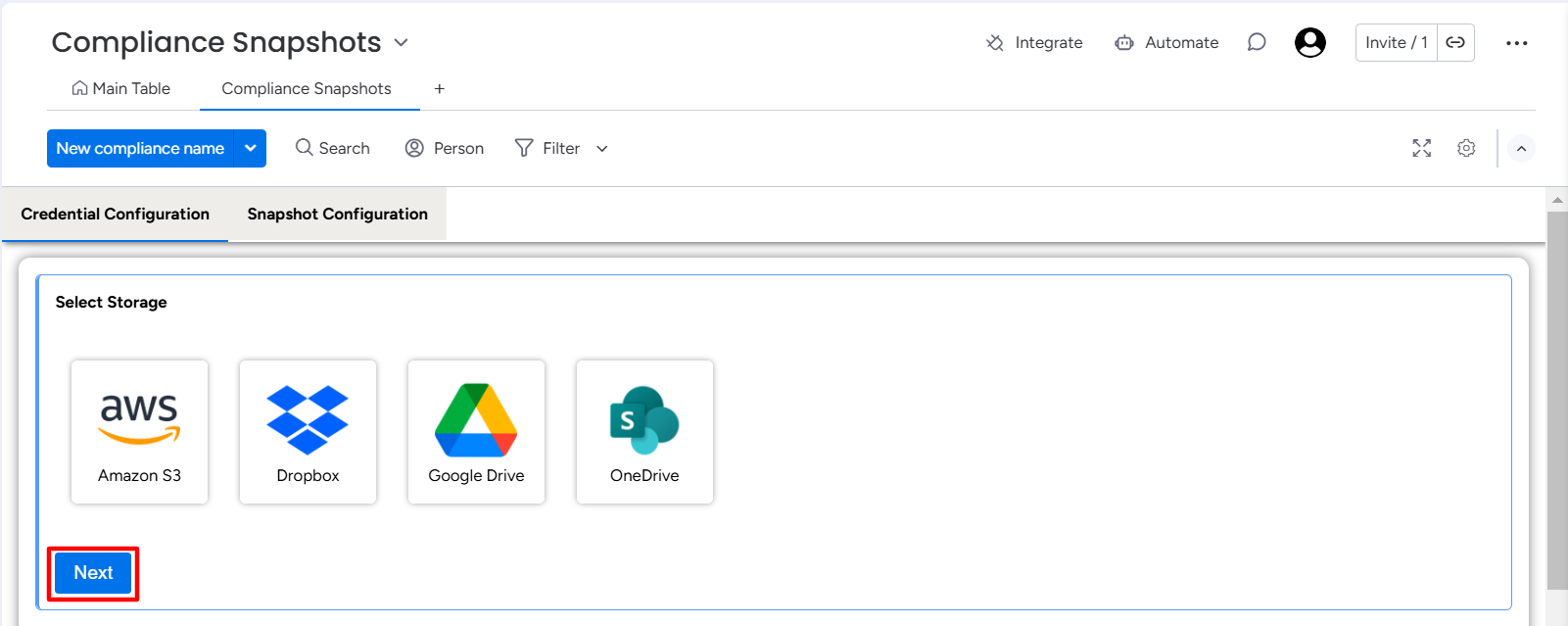
Task: Open the conversation bubble icon
Action: pos(1257,42)
